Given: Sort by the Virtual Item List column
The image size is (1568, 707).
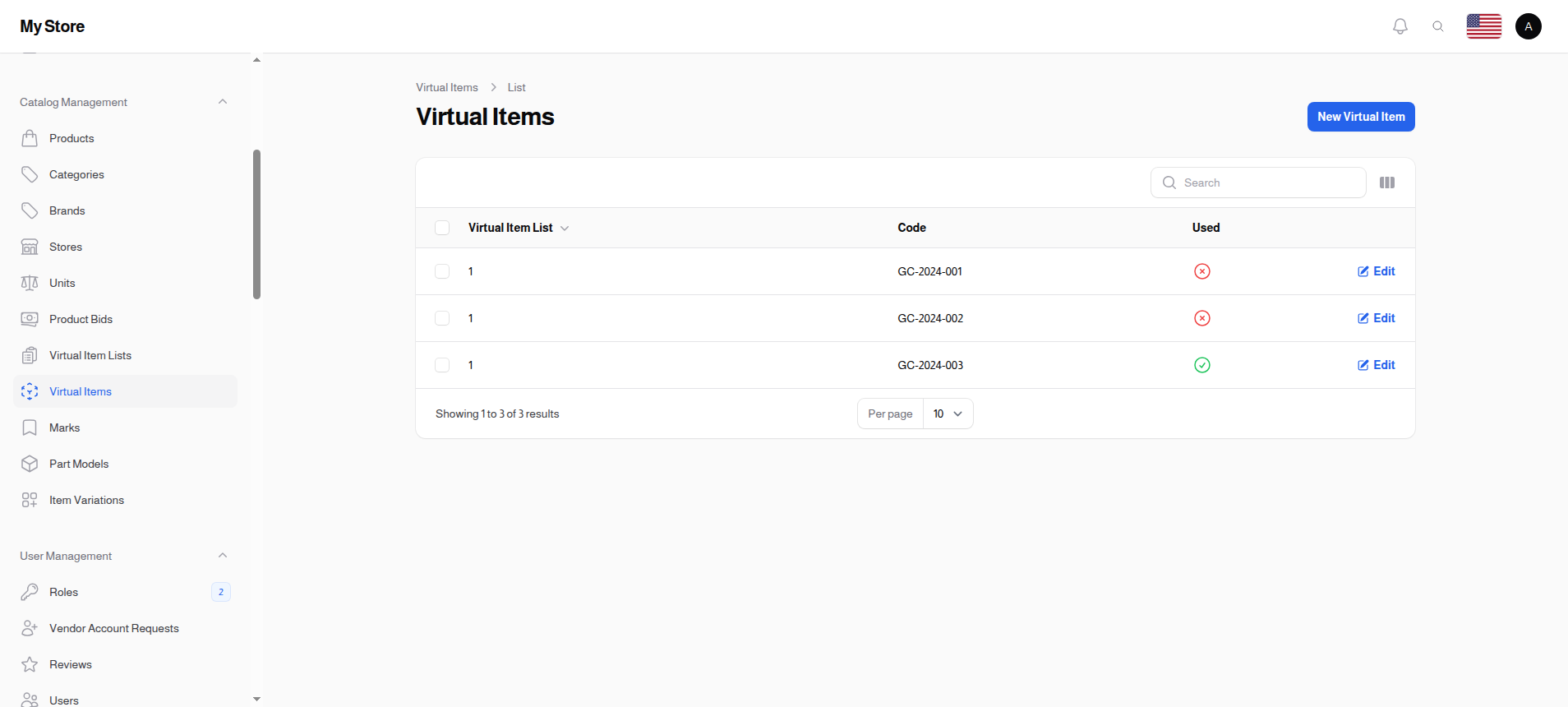Looking at the screenshot, I should [x=519, y=228].
